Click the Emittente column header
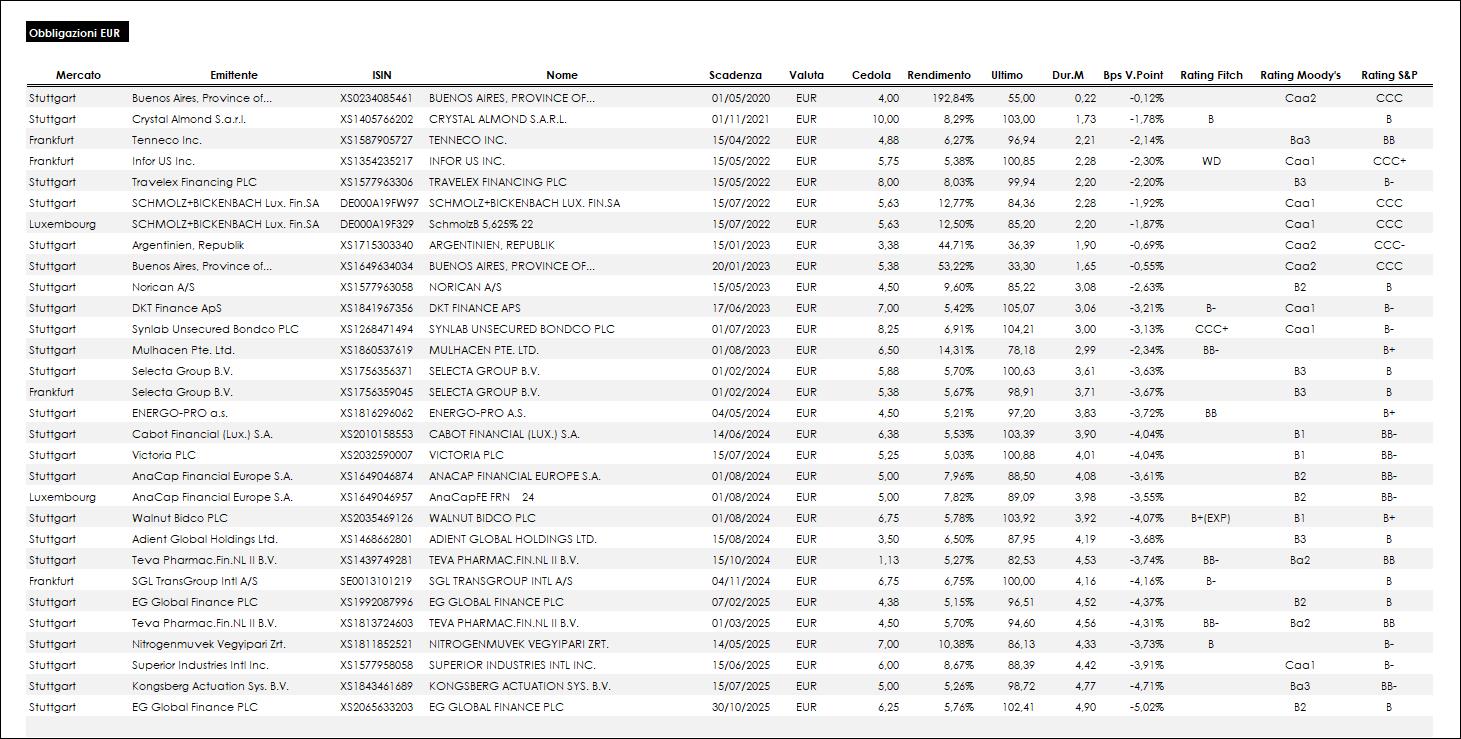This screenshot has width=1461, height=739. tap(234, 75)
